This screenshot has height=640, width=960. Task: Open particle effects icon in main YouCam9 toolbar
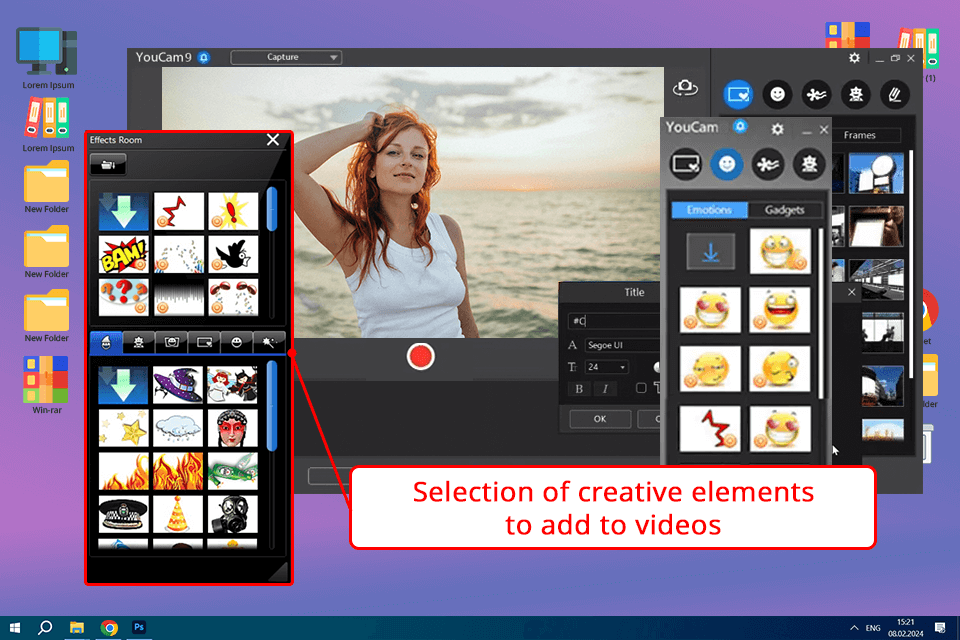tap(816, 94)
